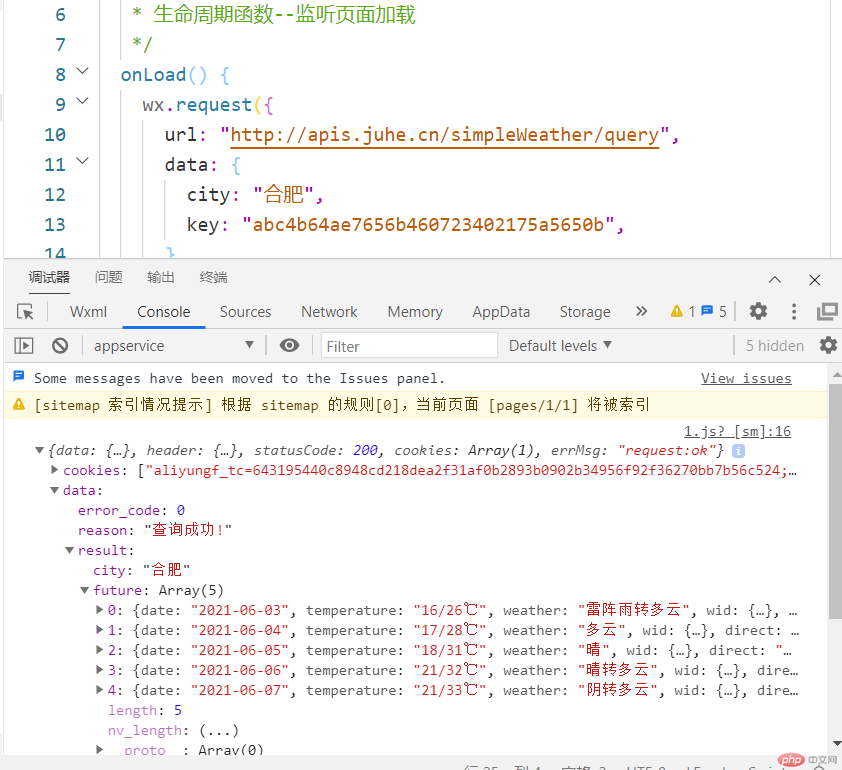
Task: Switch to the 问题 tab
Action: (x=108, y=278)
